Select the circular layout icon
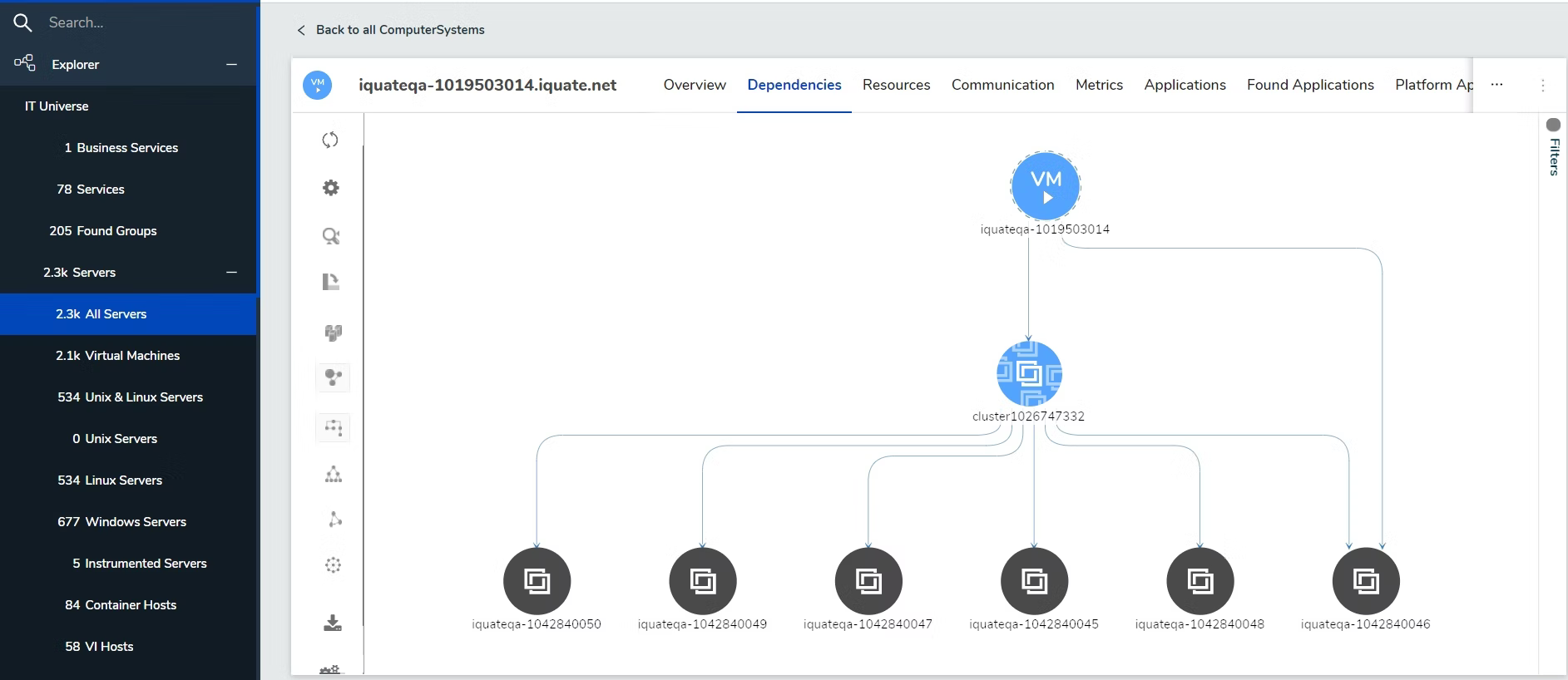This screenshot has width=1568, height=680. pyautogui.click(x=333, y=565)
